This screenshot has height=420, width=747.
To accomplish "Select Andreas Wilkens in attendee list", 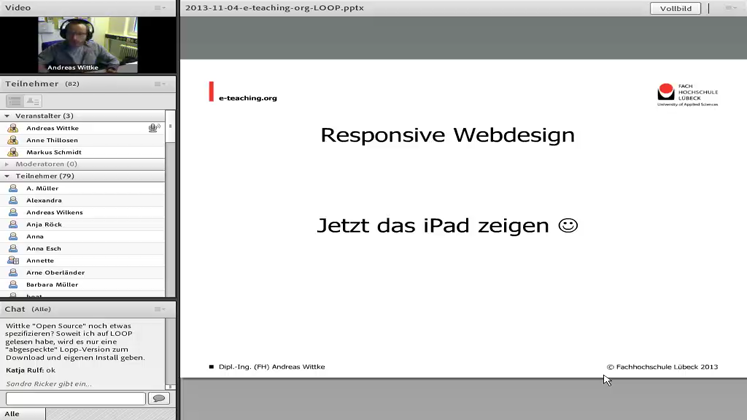I will pos(55,212).
